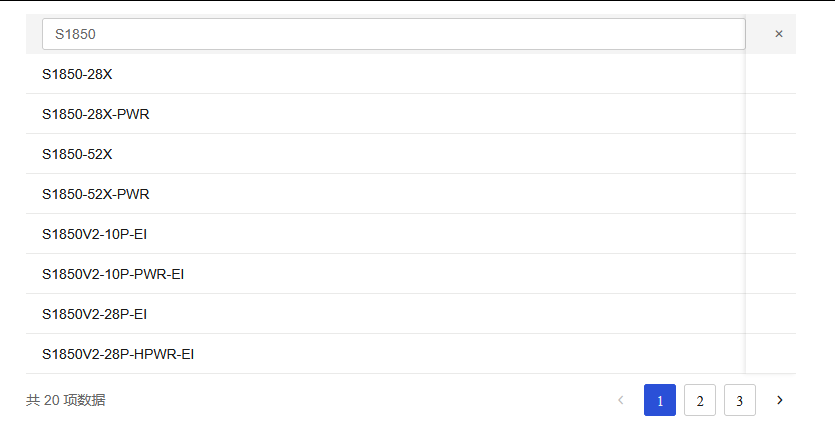Select S1850V2-10P-PWR-EI from results
This screenshot has height=435, width=835.
tap(113, 274)
